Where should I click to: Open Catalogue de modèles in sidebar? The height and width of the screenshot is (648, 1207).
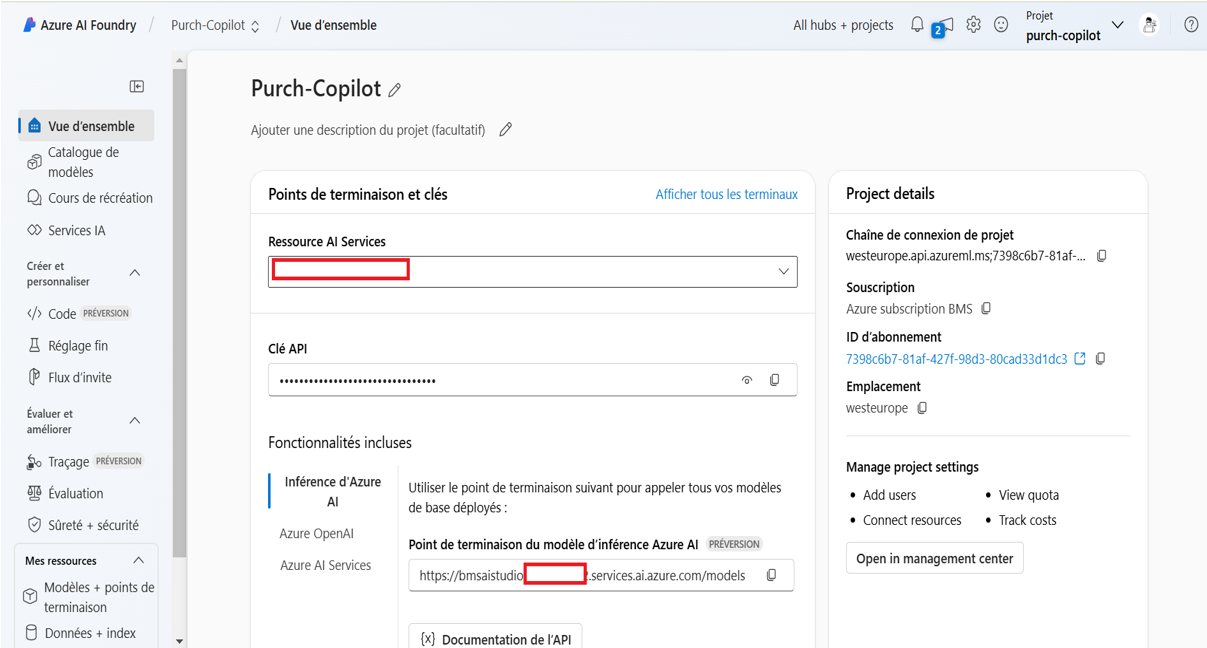point(83,162)
